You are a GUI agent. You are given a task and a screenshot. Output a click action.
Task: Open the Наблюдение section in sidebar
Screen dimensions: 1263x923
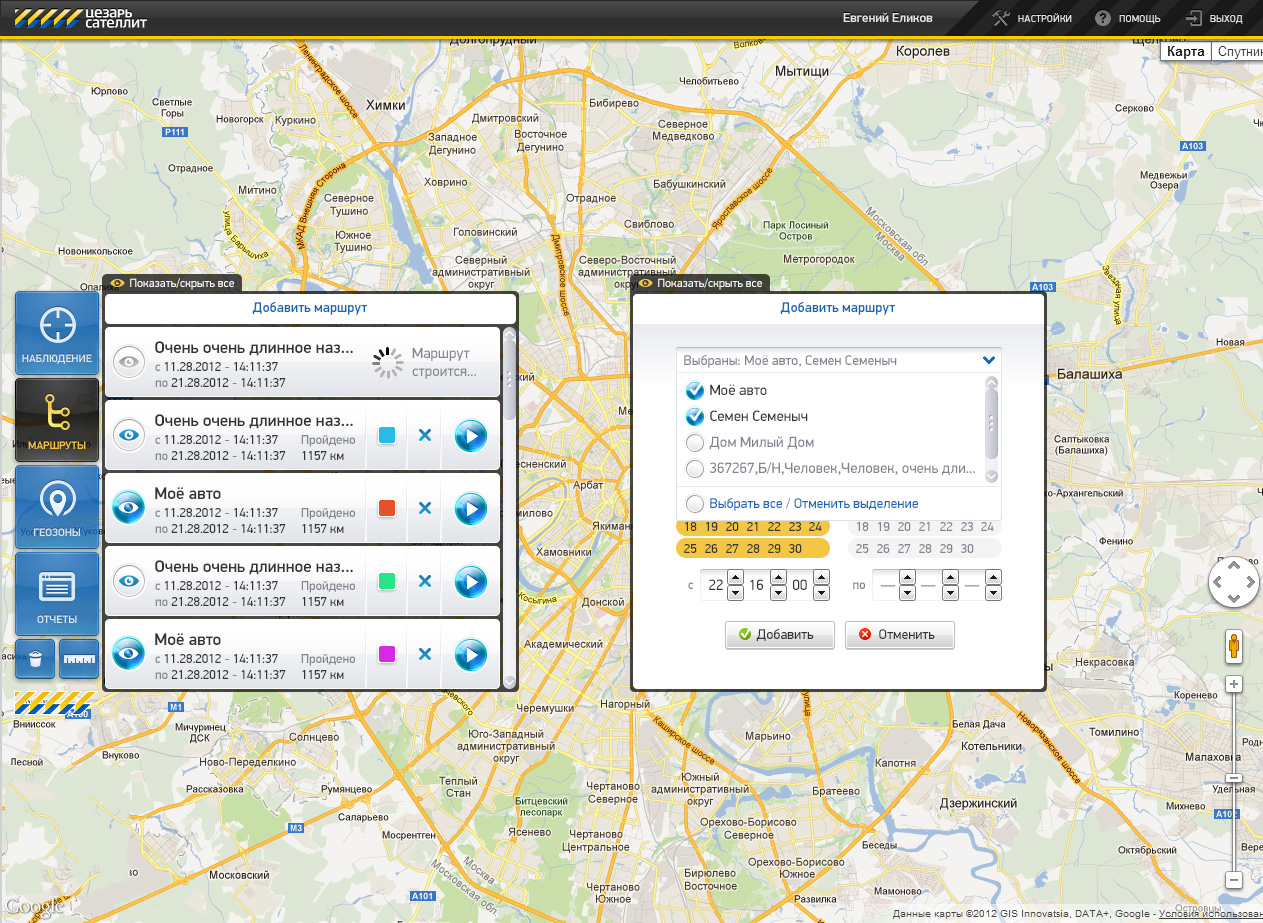pyautogui.click(x=57, y=333)
